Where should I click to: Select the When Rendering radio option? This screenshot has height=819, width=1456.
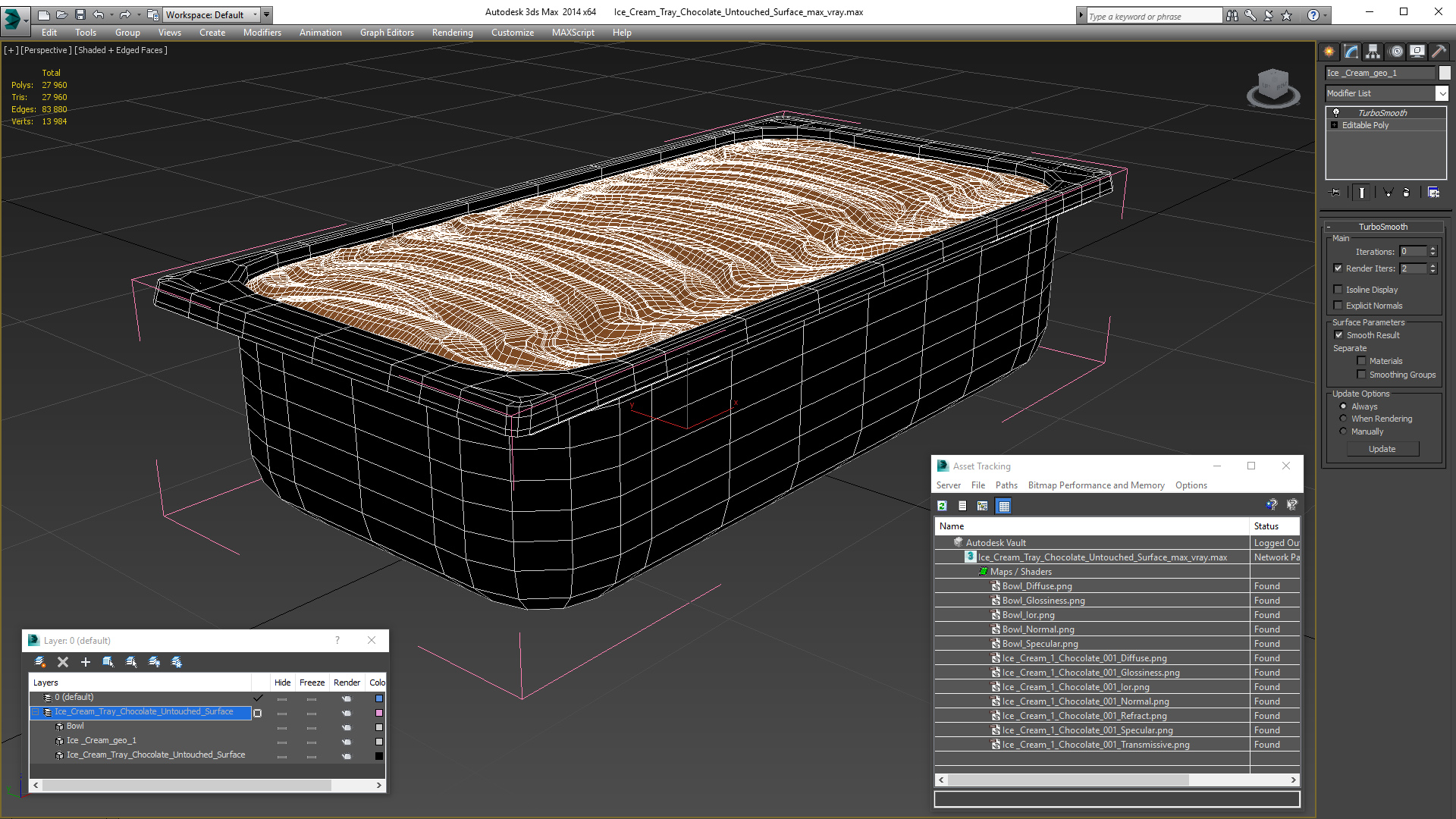click(x=1343, y=419)
